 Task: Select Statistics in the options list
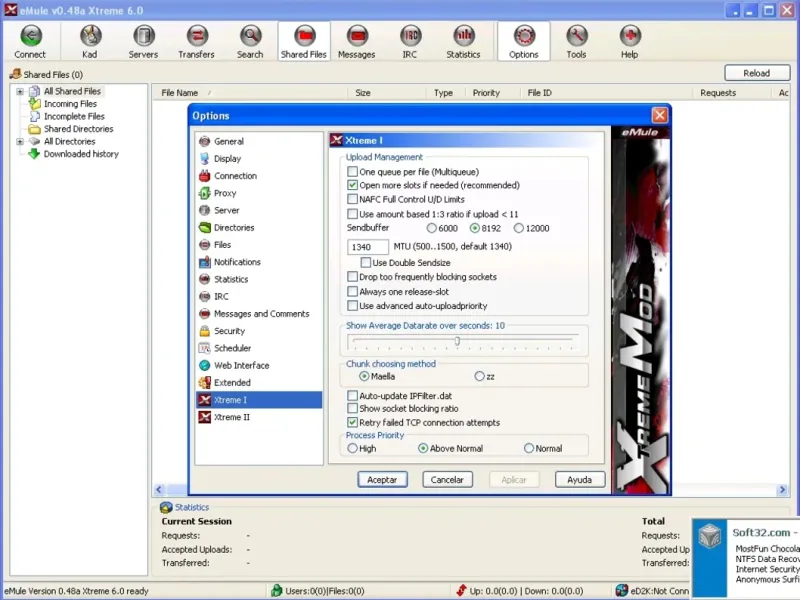tap(231, 279)
